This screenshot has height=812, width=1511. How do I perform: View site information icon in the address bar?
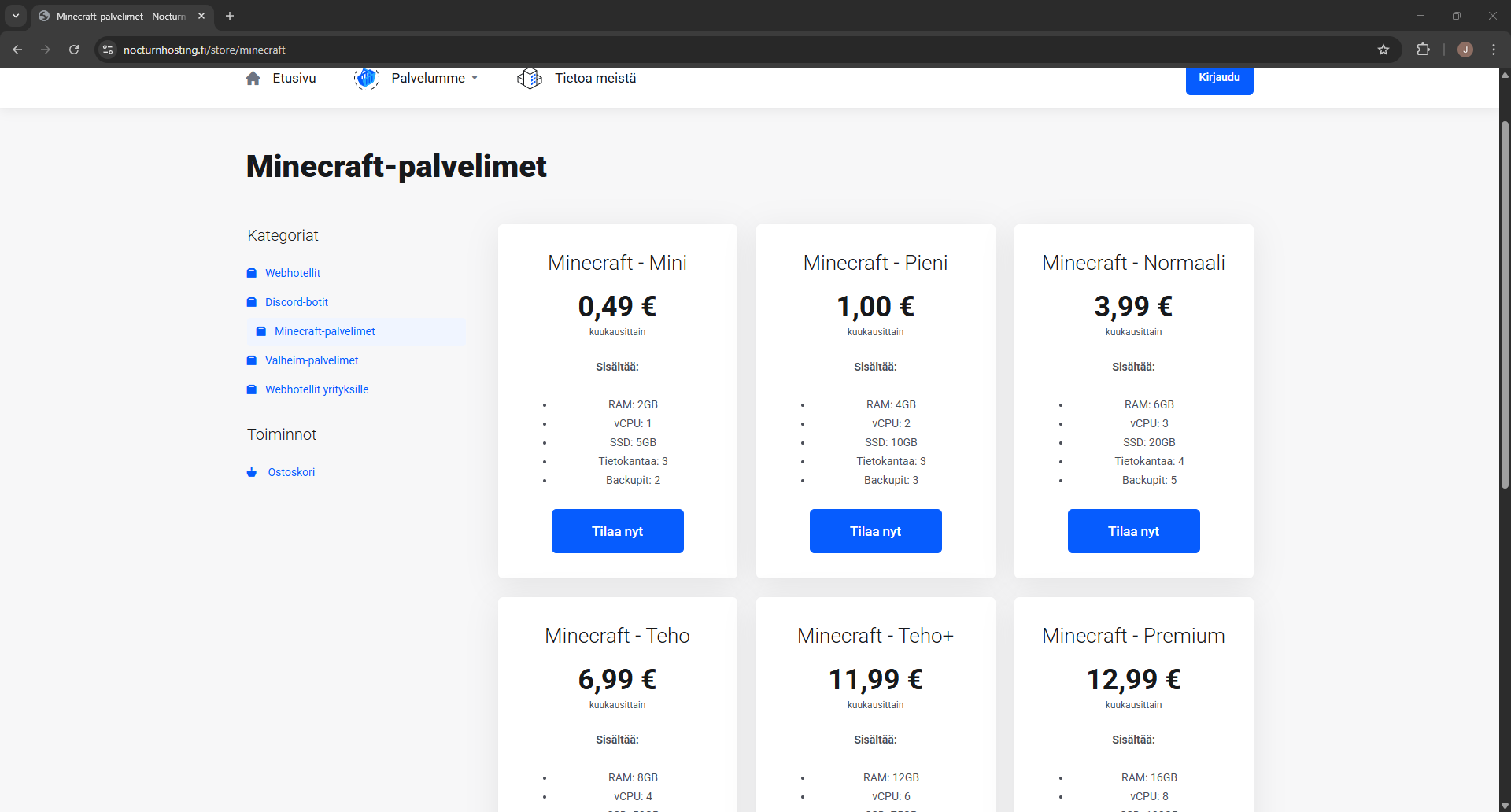click(108, 50)
